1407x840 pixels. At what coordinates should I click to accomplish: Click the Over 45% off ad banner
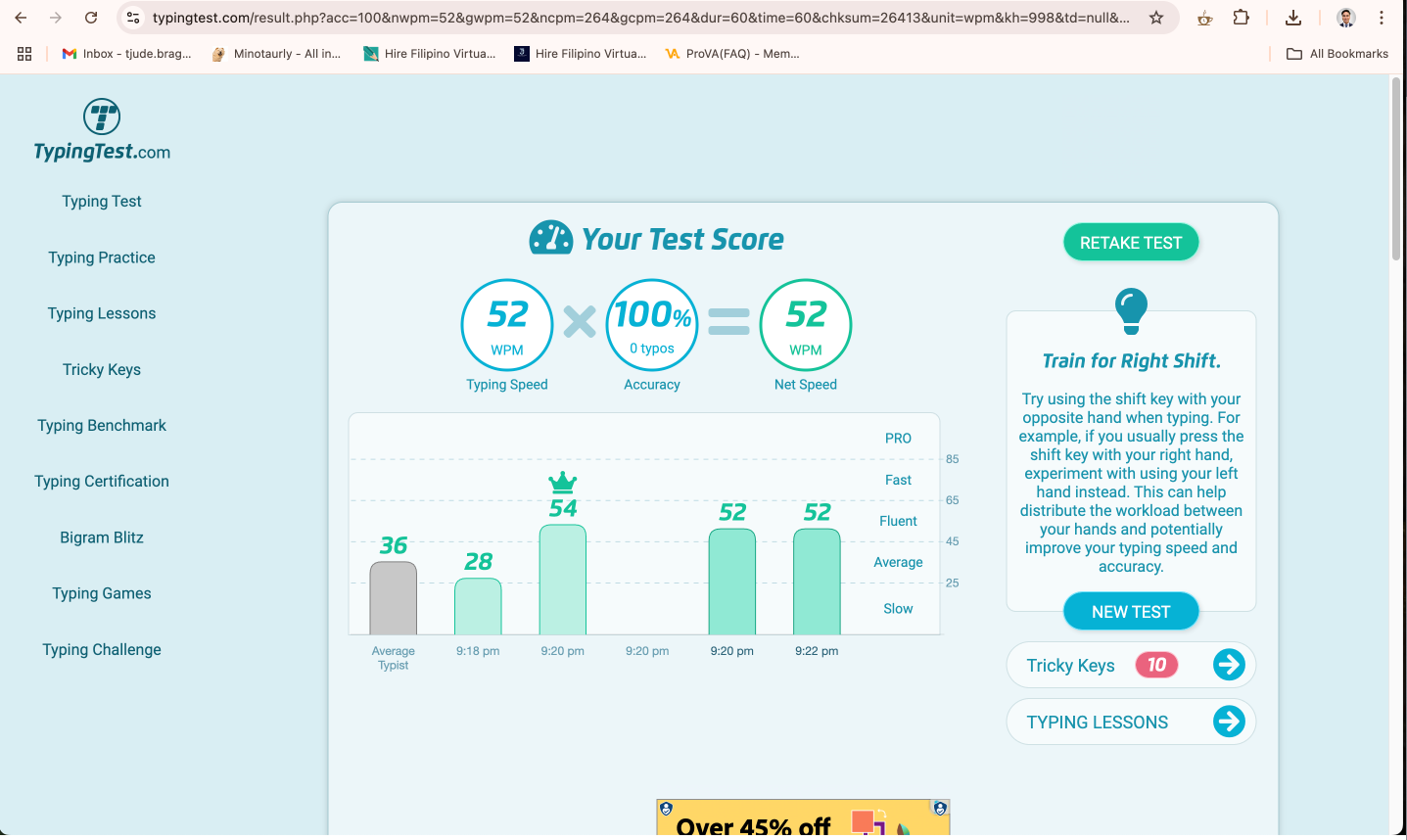click(803, 818)
